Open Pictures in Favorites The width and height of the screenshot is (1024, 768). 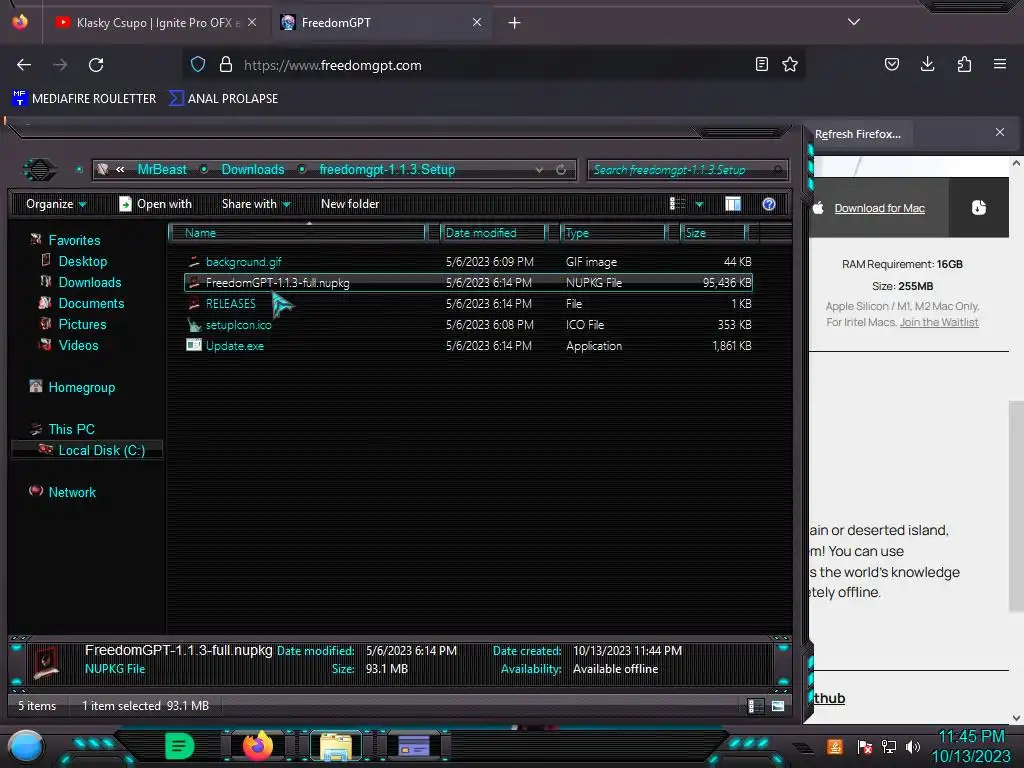click(x=82, y=325)
